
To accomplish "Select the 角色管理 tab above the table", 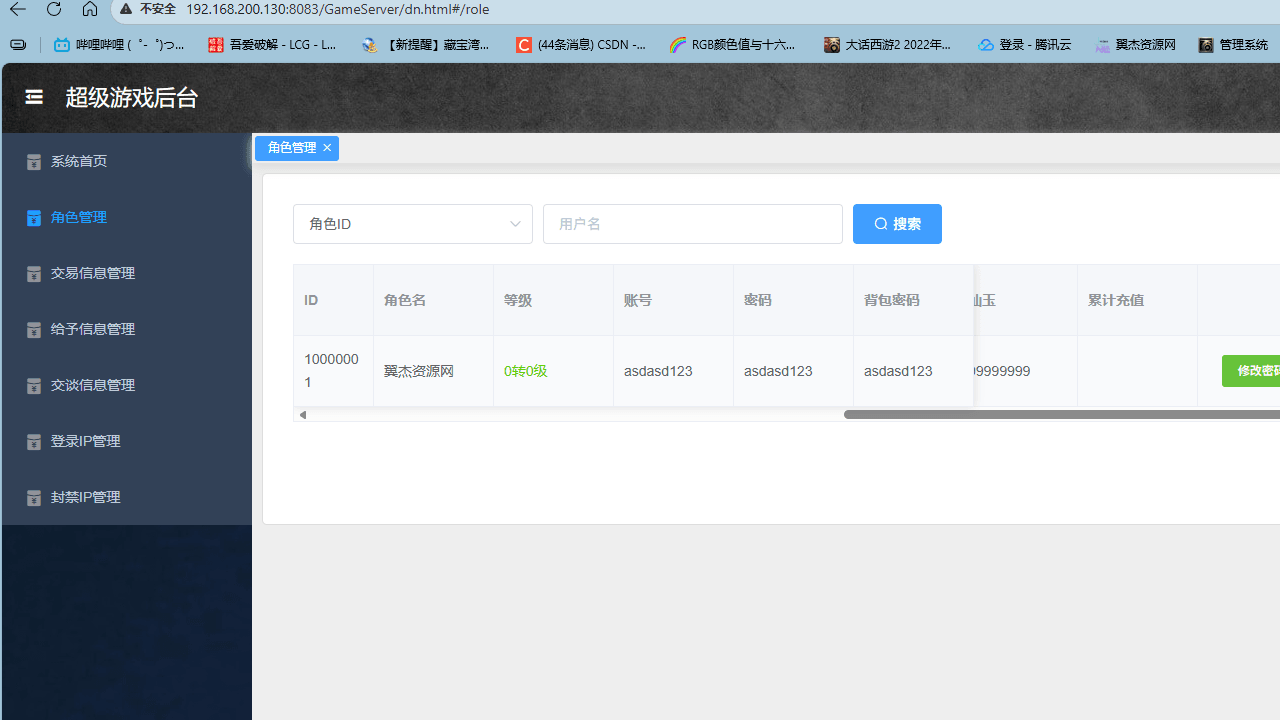I will [x=288, y=147].
